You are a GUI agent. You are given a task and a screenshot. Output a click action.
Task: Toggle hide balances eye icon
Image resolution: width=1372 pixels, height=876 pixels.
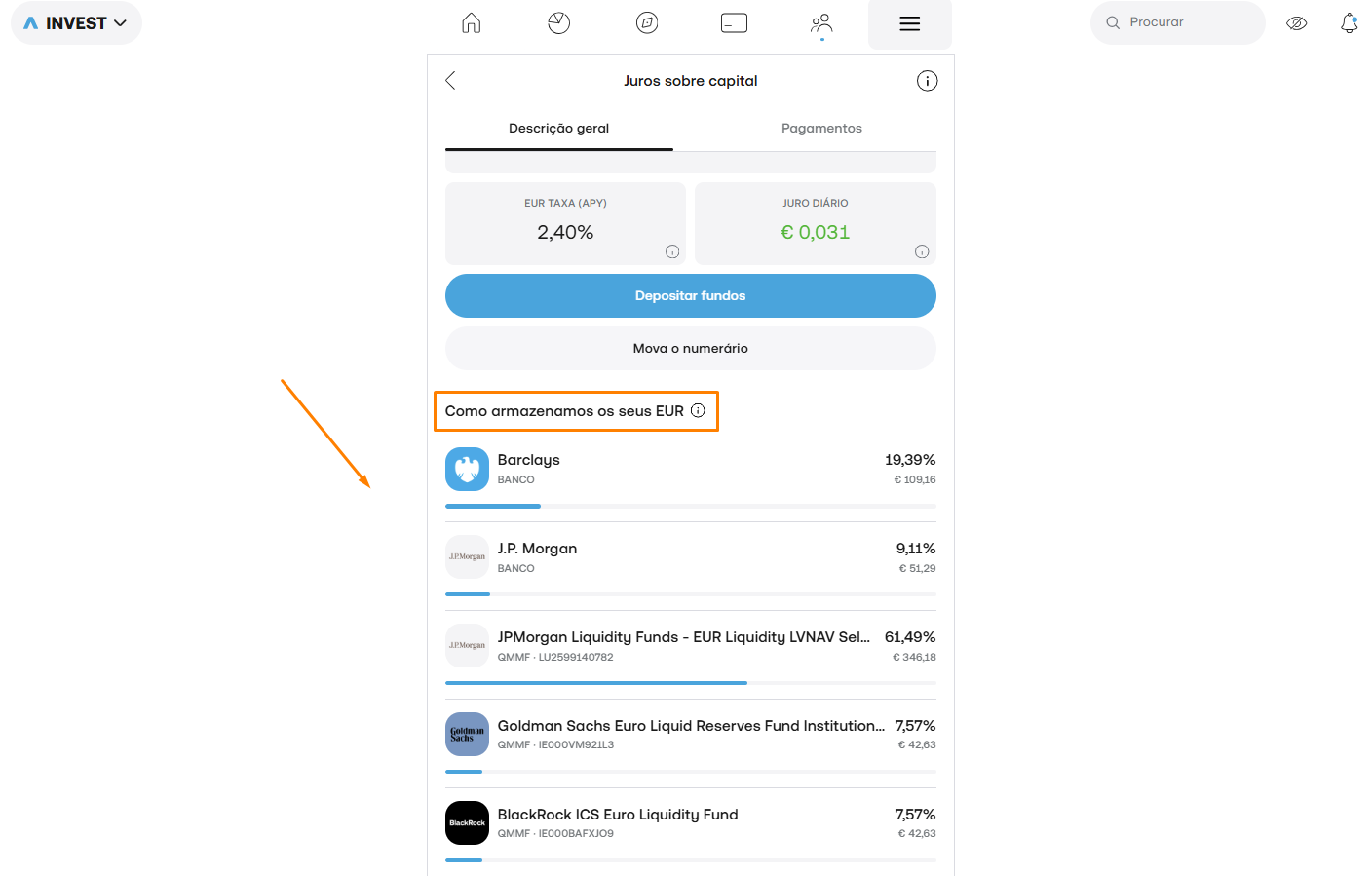click(1297, 23)
